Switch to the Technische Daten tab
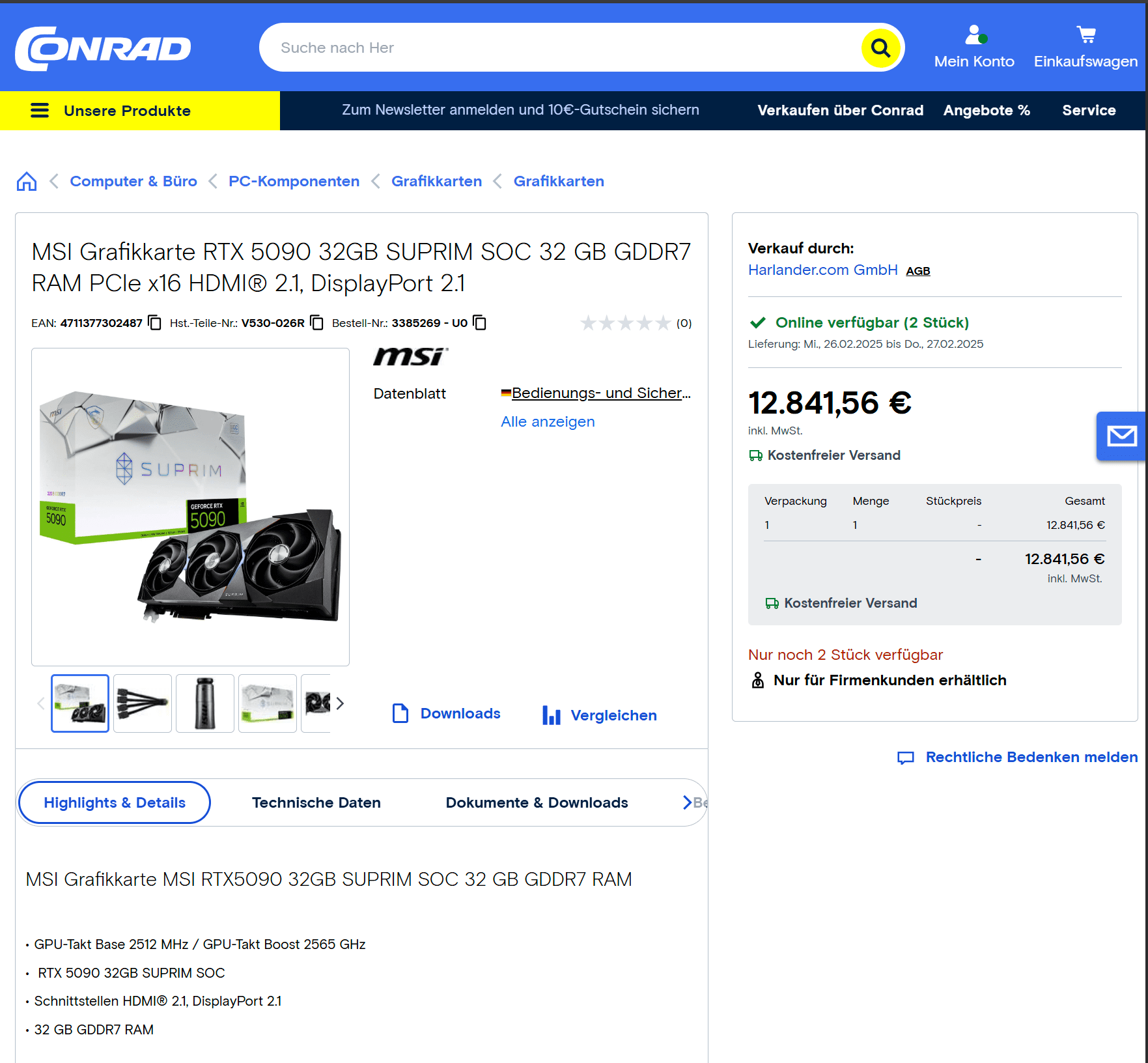 pyautogui.click(x=316, y=802)
